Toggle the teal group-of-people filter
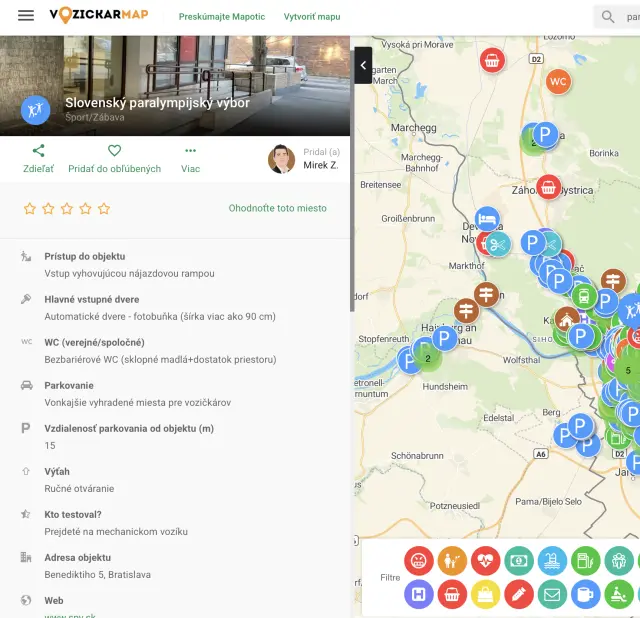This screenshot has width=640, height=618. coord(619,560)
